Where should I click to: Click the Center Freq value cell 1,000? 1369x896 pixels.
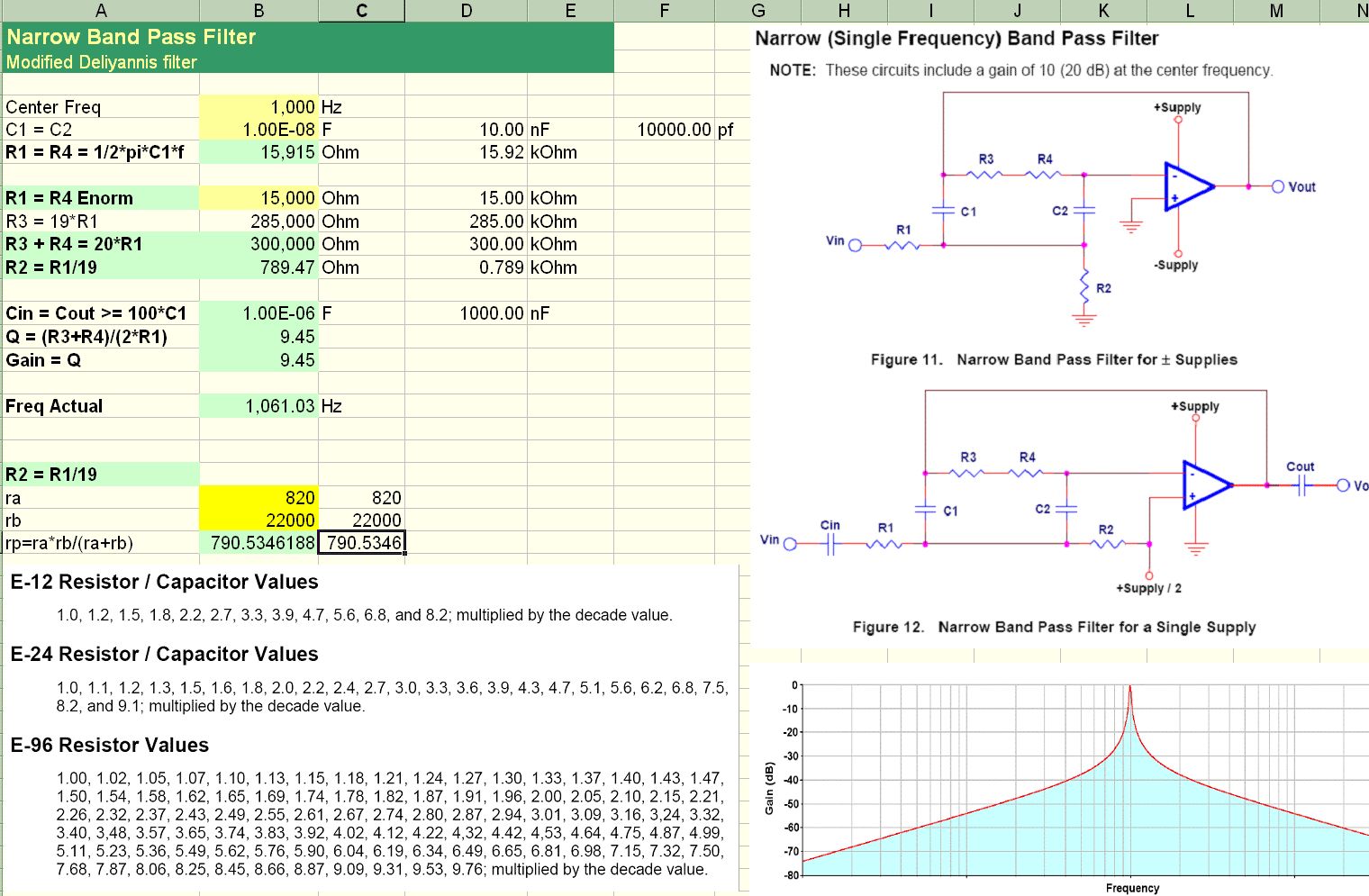click(x=258, y=107)
